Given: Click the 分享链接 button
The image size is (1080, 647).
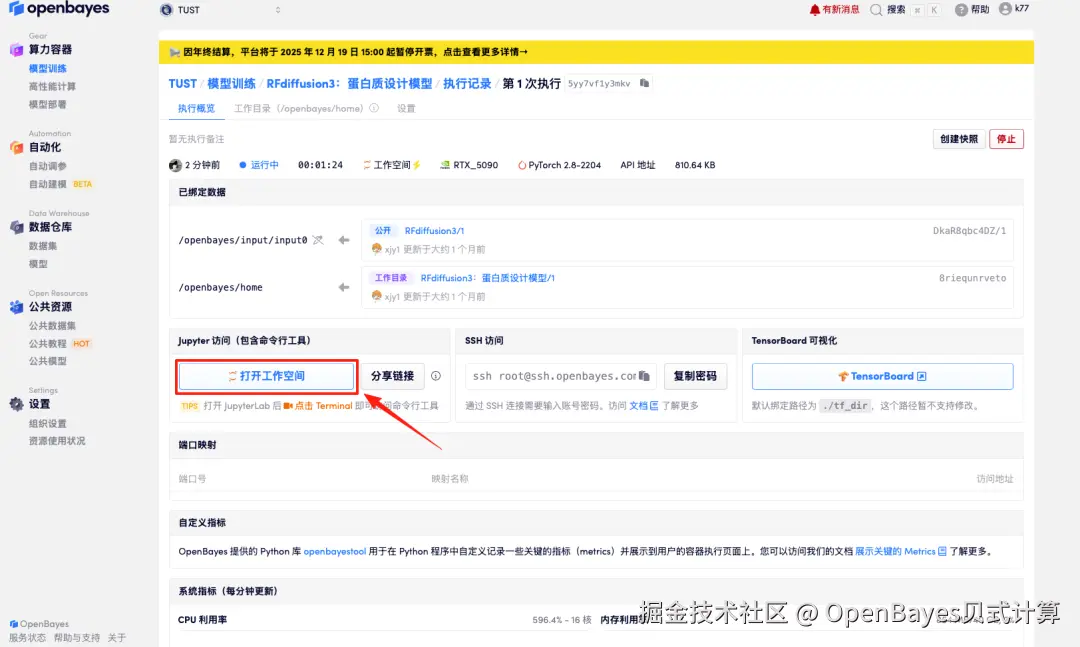Looking at the screenshot, I should [x=393, y=376].
